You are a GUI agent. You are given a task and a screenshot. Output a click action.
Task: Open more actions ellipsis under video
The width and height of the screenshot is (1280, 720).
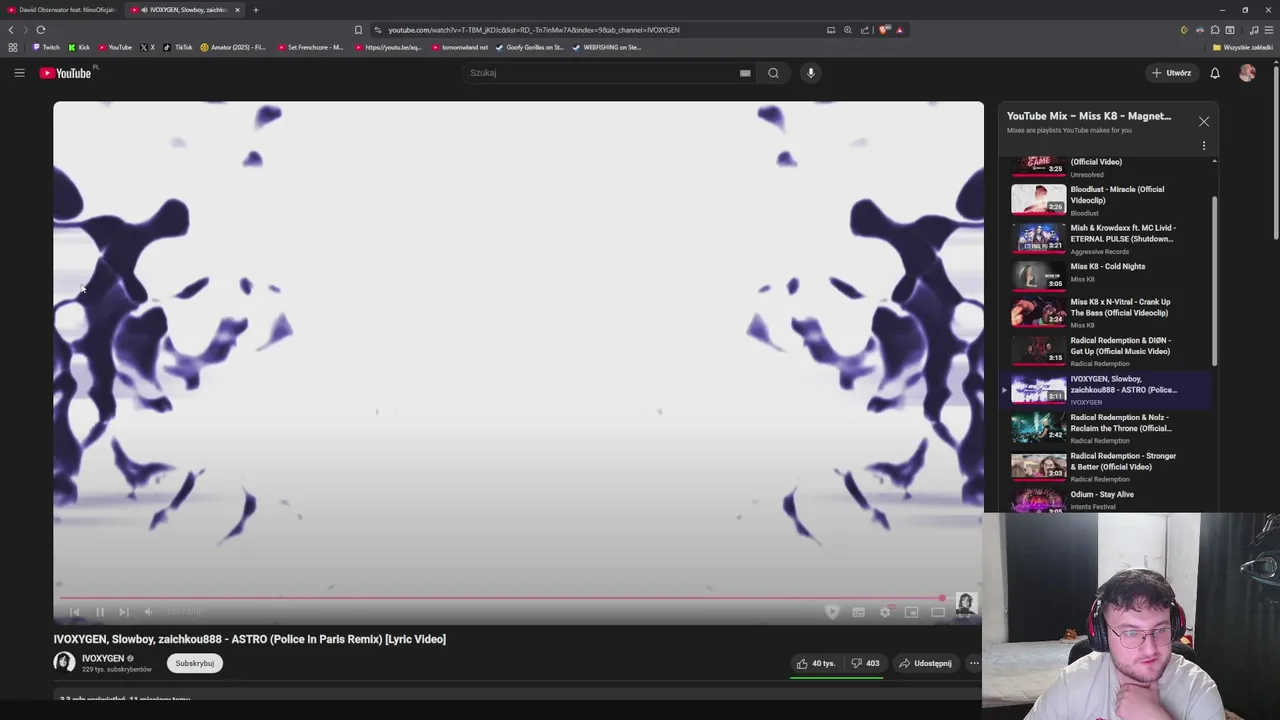coord(974,663)
